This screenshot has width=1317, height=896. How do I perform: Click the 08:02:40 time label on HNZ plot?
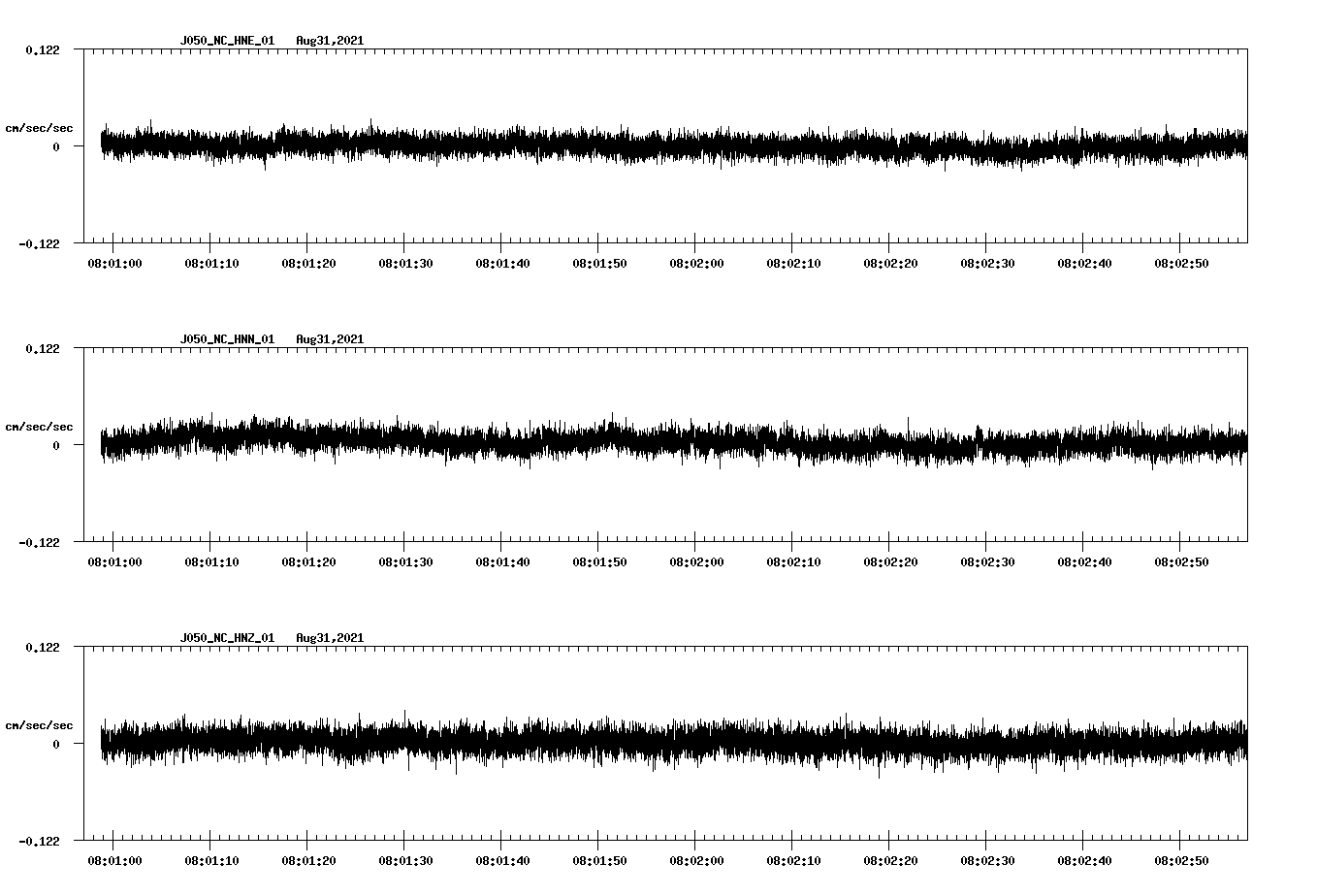(1084, 861)
